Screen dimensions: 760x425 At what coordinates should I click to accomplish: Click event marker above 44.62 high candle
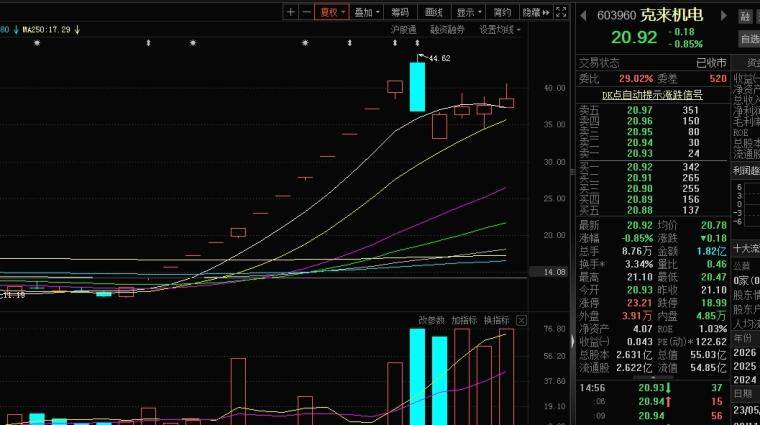pos(417,43)
